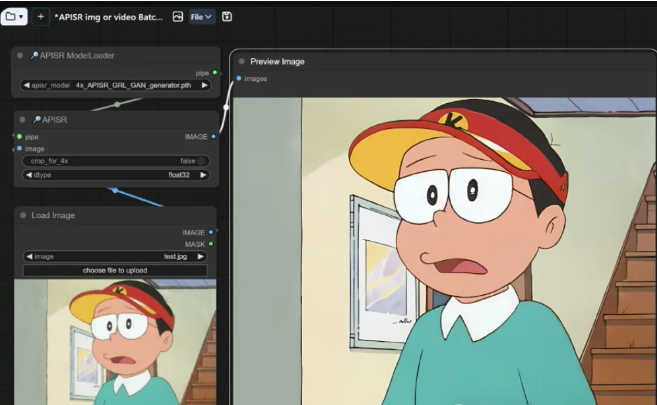657x405 pixels.
Task: Click choose file to upload button
Action: (114, 270)
